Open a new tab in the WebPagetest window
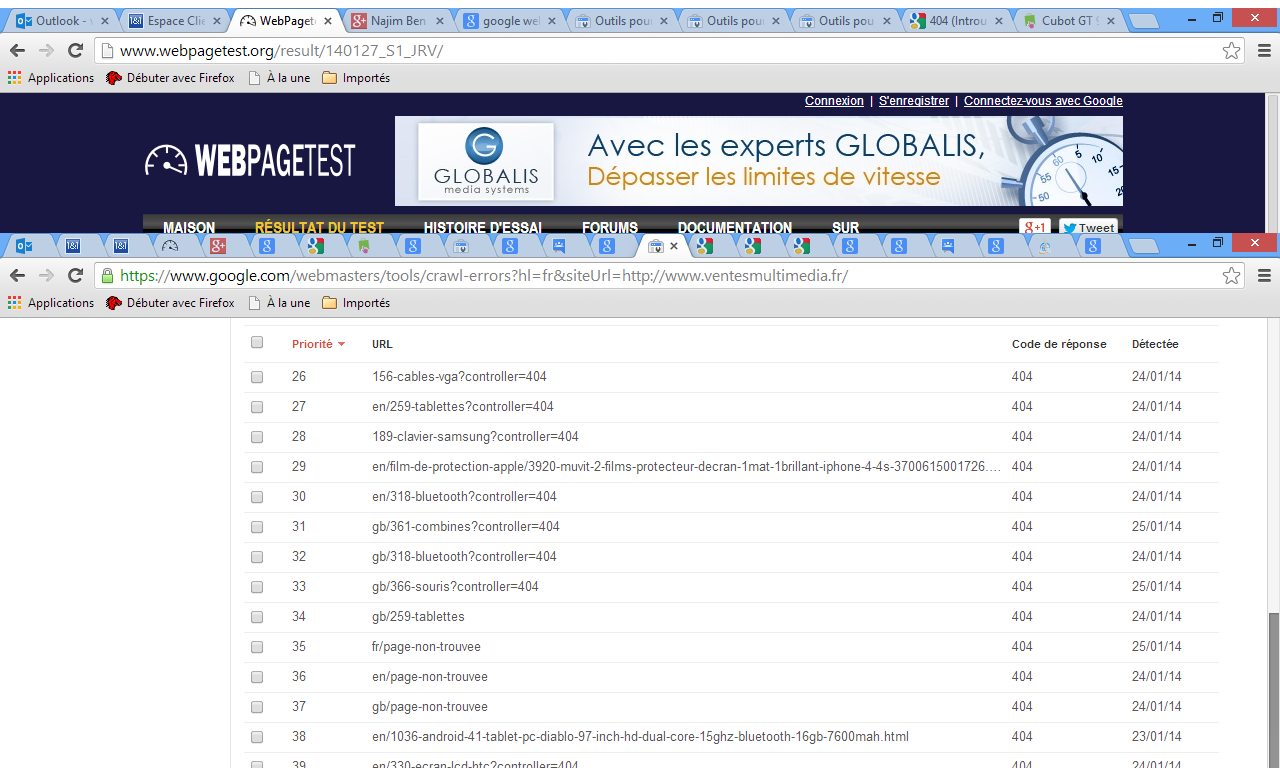 coord(1144,21)
